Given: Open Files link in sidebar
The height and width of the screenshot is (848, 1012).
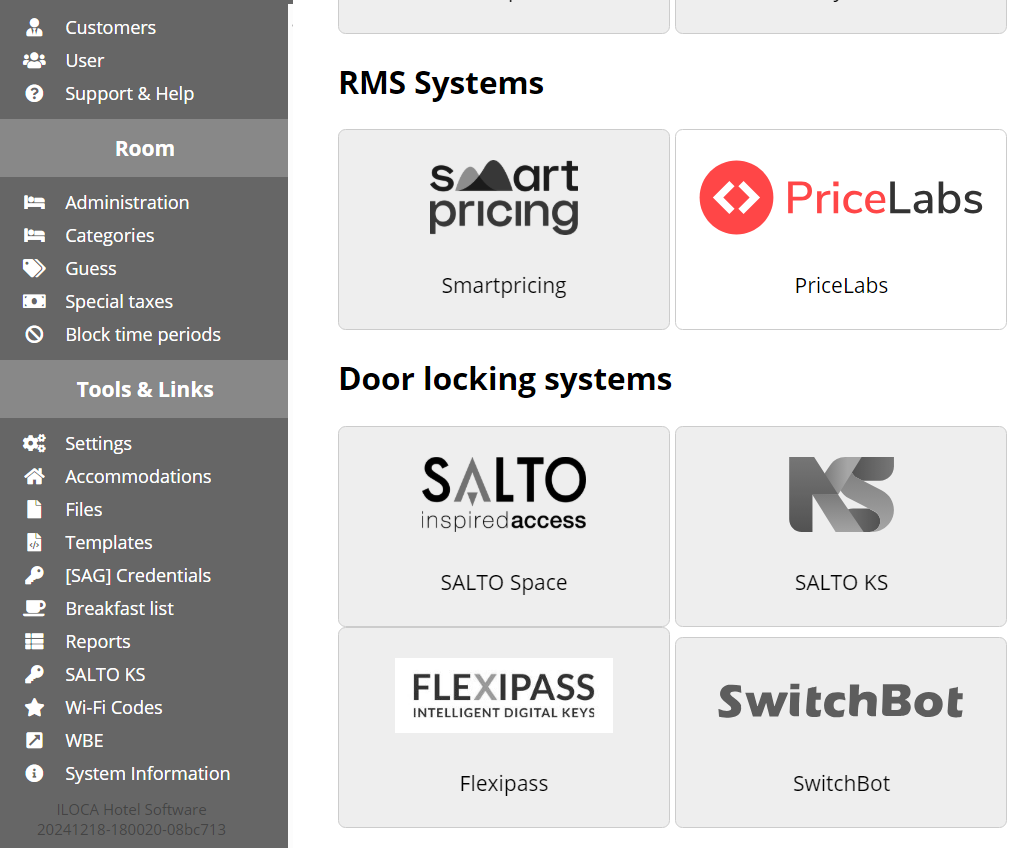Looking at the screenshot, I should pos(84,509).
